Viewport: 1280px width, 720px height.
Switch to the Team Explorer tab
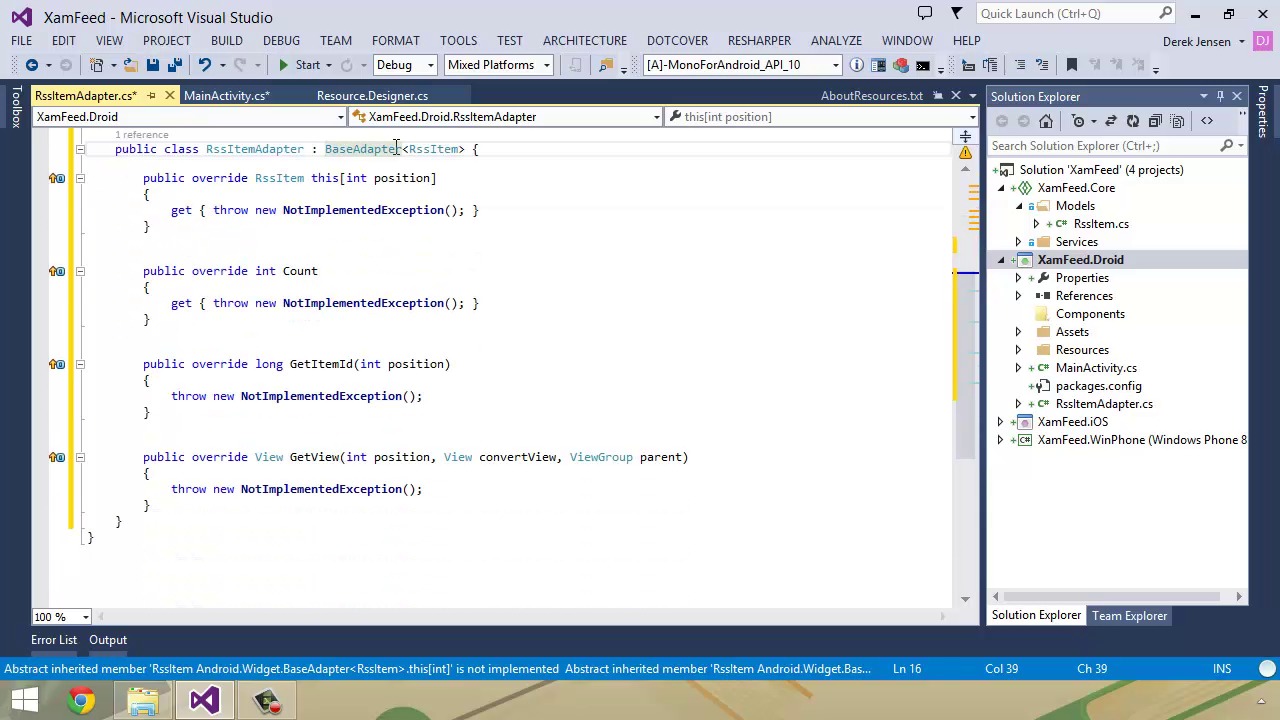tap(1129, 616)
